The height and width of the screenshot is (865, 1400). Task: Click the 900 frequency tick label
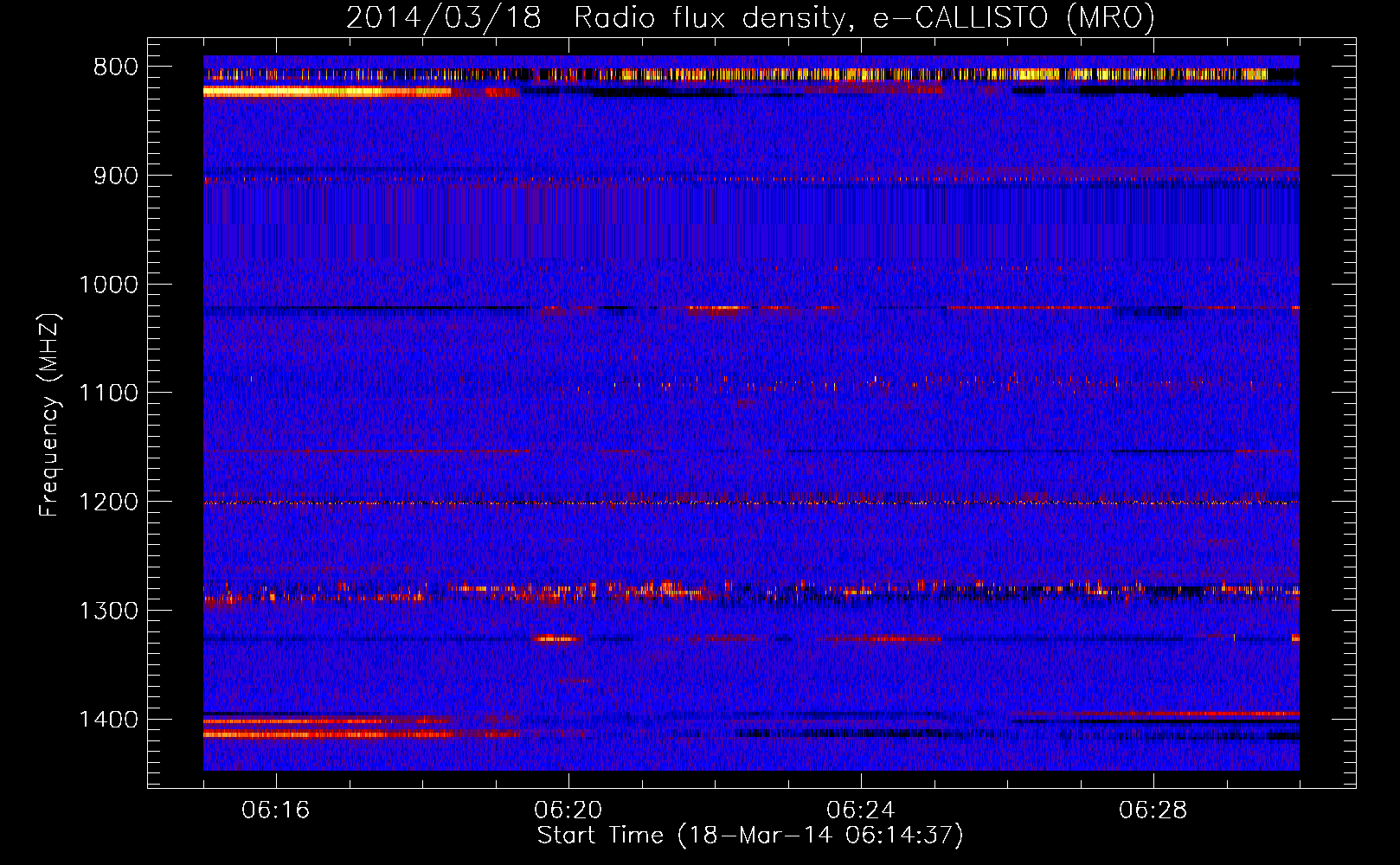point(116,176)
